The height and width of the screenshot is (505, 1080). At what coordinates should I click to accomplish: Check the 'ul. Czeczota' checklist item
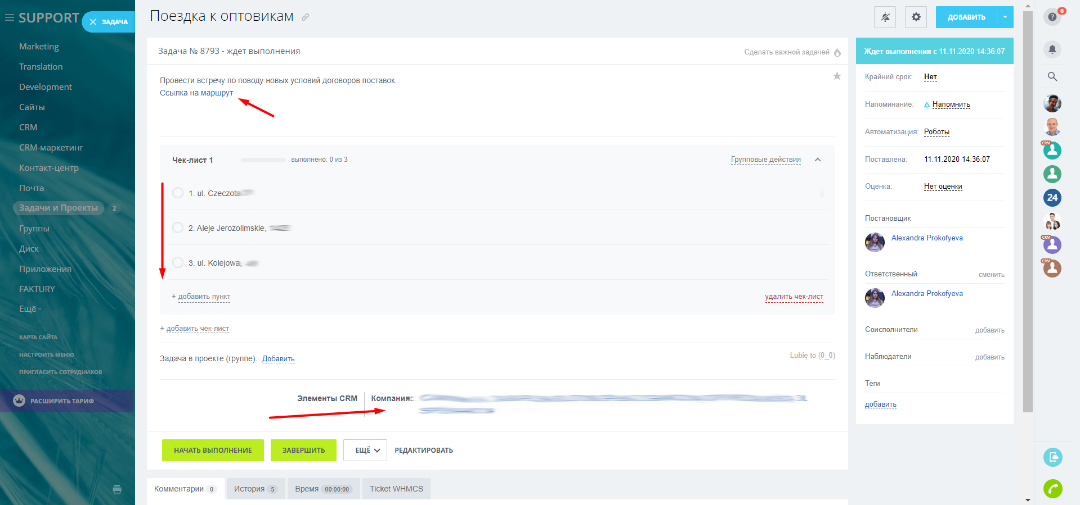point(178,193)
